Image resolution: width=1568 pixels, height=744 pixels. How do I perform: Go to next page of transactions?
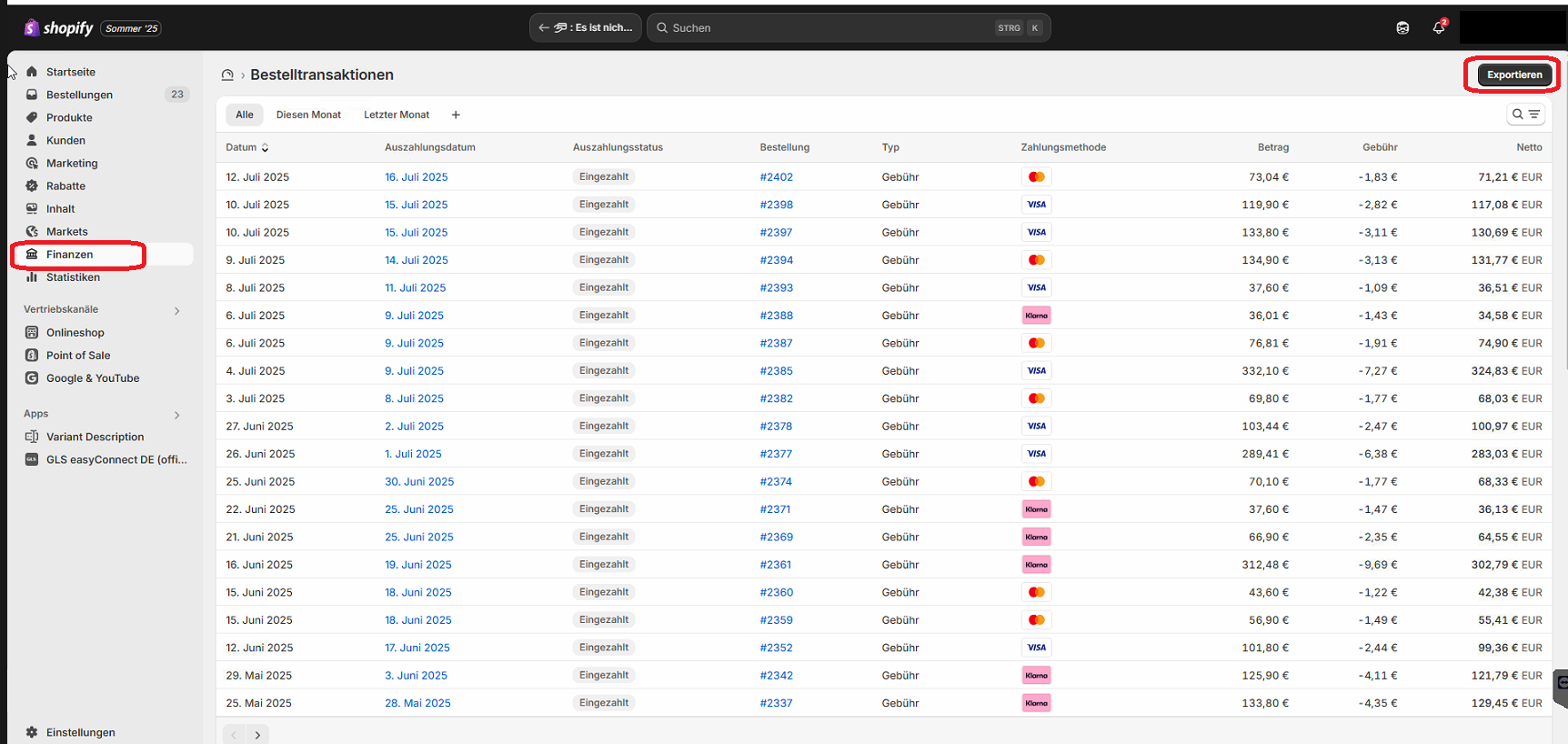tap(258, 735)
